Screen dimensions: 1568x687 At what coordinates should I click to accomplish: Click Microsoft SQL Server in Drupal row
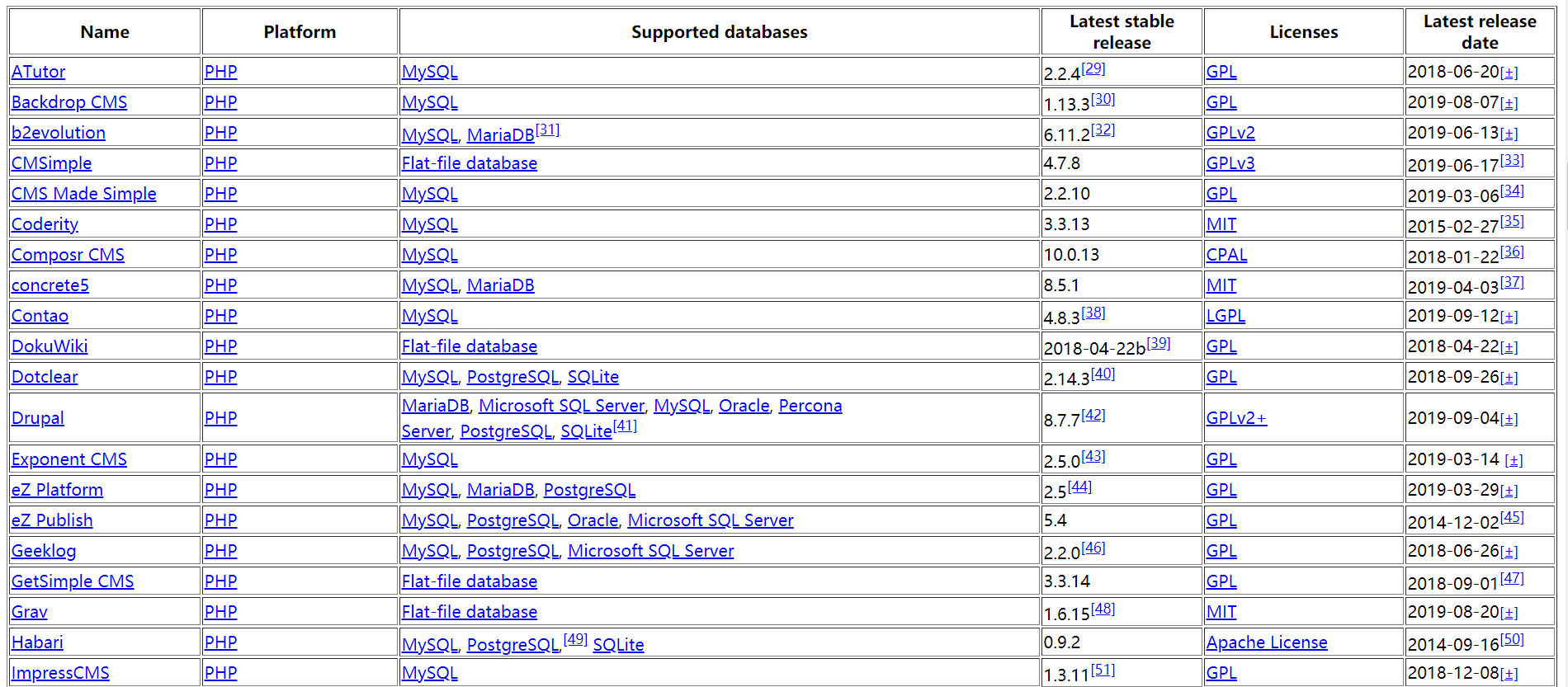pyautogui.click(x=561, y=406)
